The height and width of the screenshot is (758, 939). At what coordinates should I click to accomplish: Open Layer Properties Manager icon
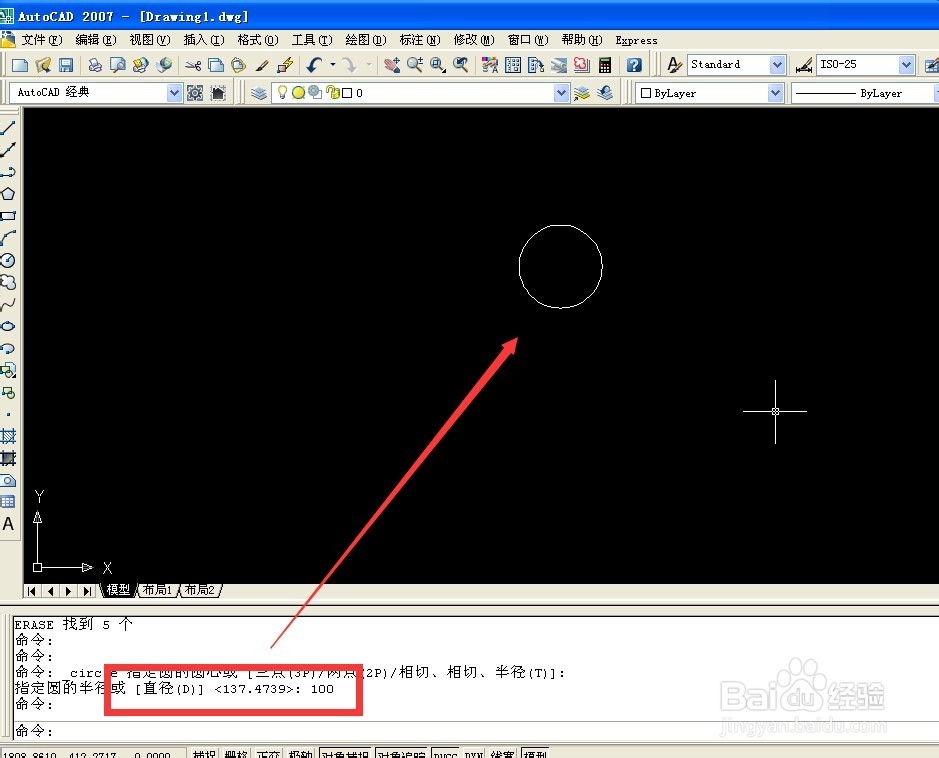coord(259,93)
